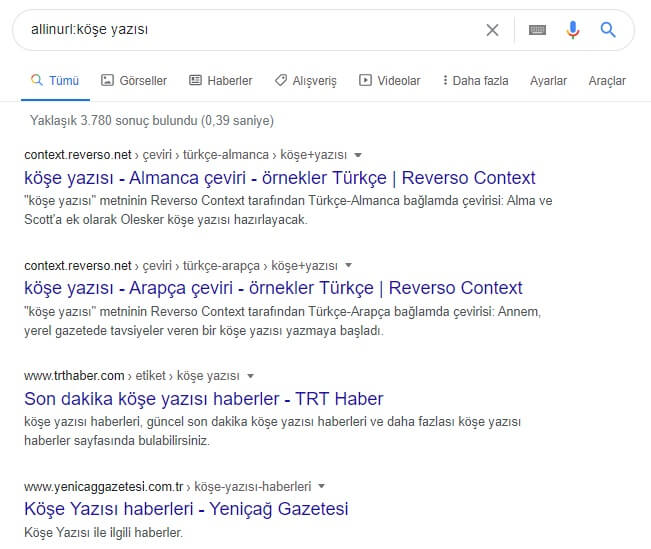Open the Araçlar tools menu
651x549 pixels.
click(x=607, y=80)
